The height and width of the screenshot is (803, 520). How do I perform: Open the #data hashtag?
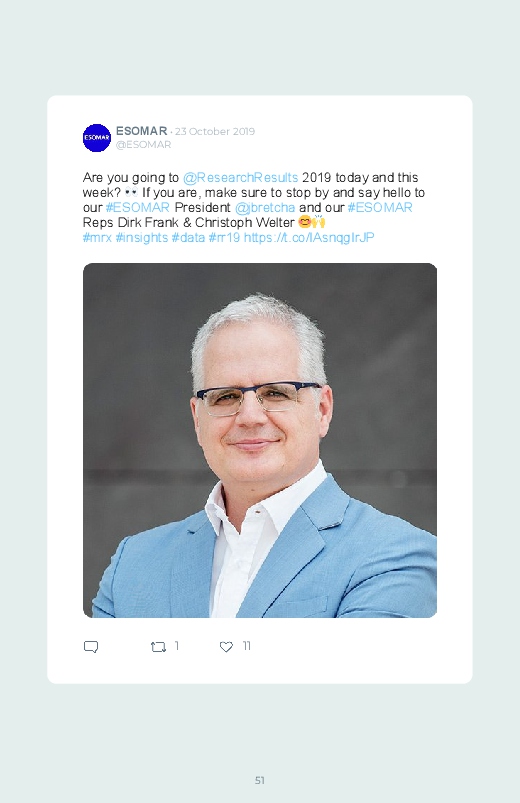click(188, 238)
